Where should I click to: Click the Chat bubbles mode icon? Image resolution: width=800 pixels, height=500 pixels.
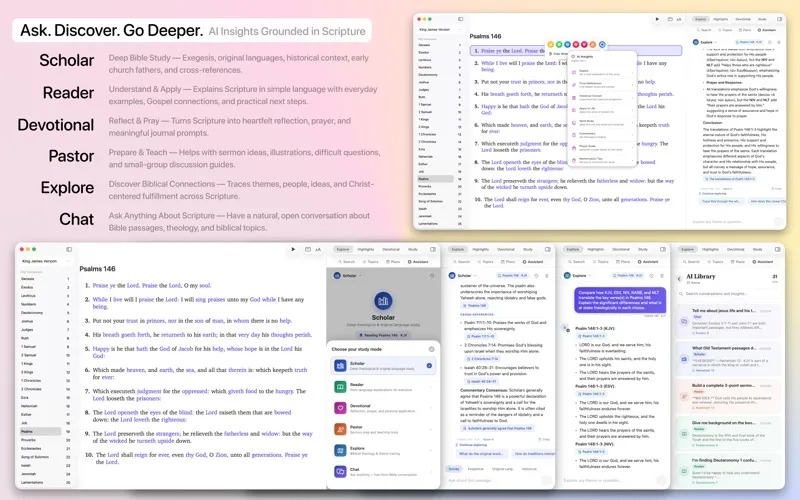[340, 471]
